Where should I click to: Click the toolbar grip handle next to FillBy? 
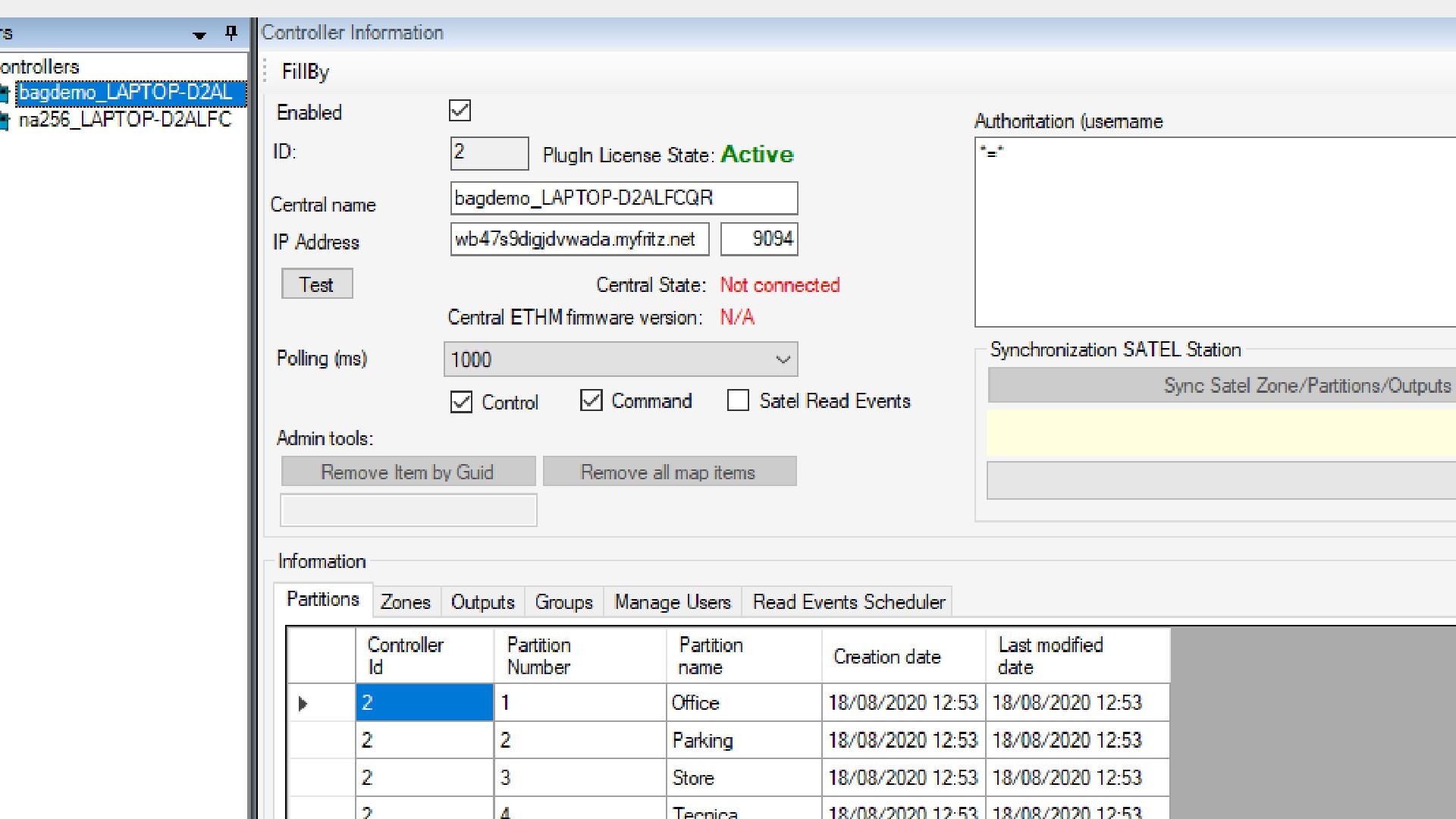(x=265, y=71)
